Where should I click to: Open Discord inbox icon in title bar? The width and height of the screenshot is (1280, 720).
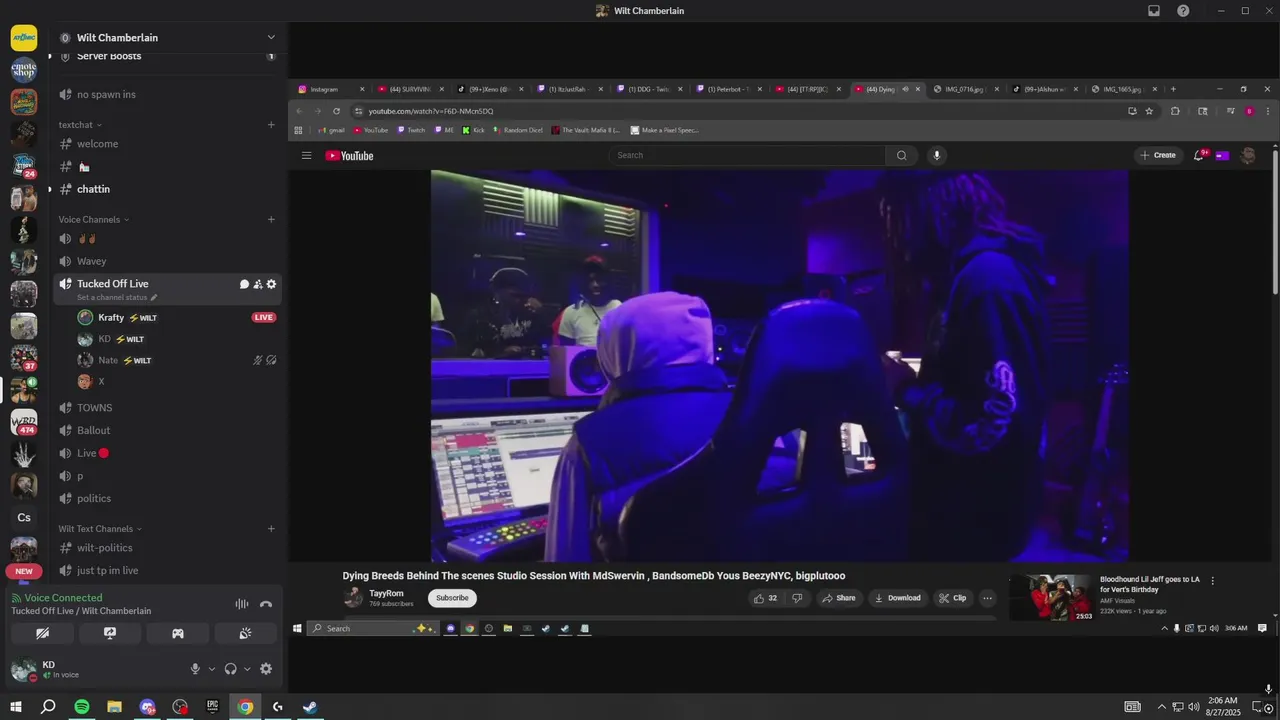[1154, 10]
